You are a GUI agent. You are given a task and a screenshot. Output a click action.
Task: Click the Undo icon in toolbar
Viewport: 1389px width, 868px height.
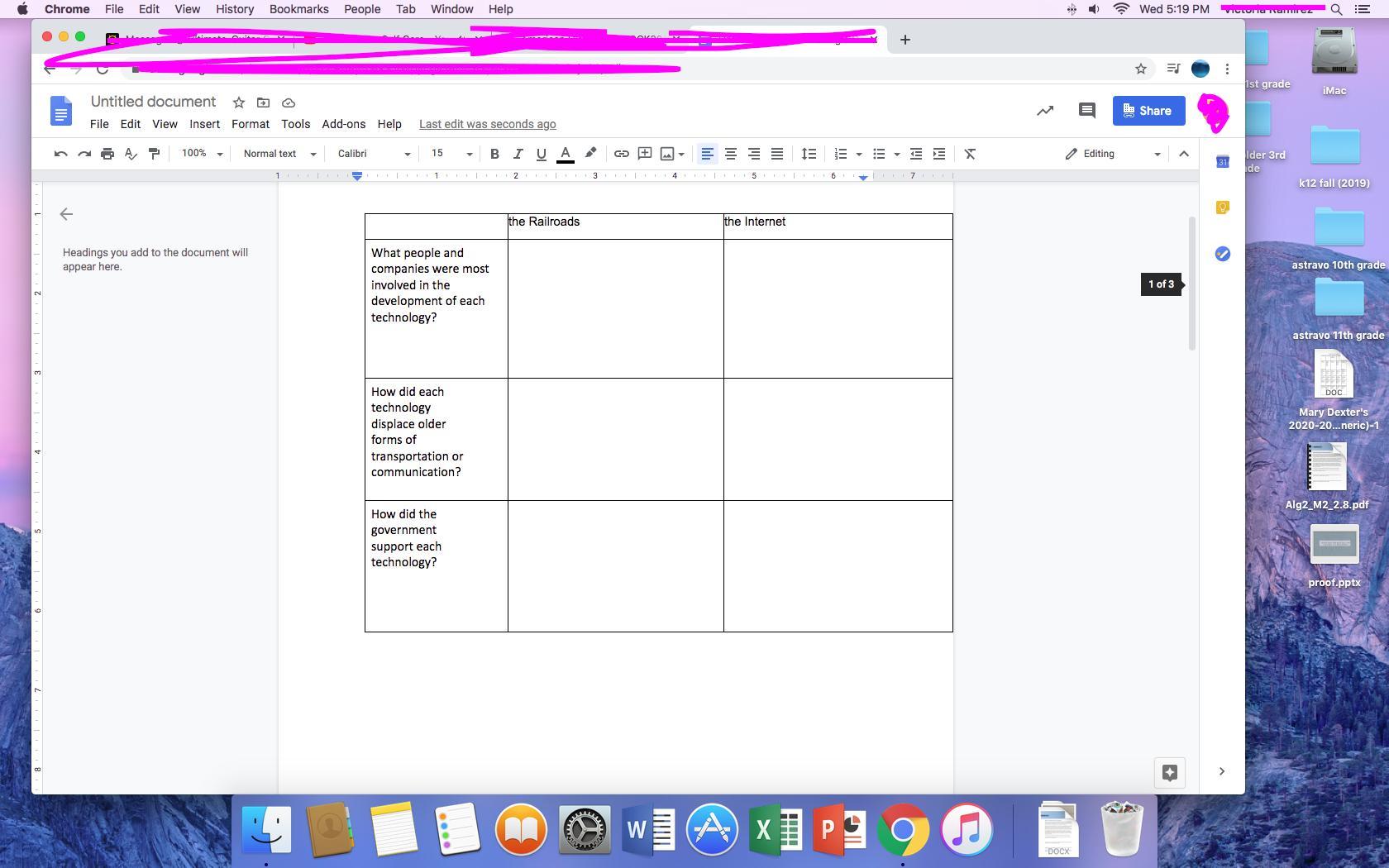tap(60, 154)
